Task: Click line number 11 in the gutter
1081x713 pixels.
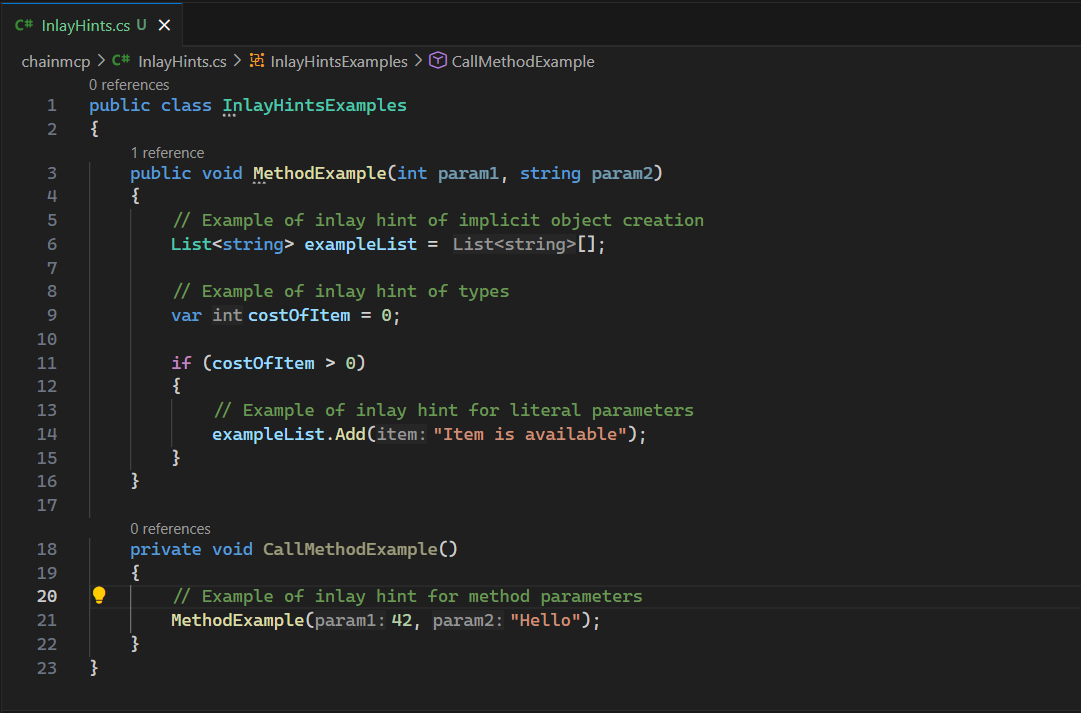Action: coord(47,363)
